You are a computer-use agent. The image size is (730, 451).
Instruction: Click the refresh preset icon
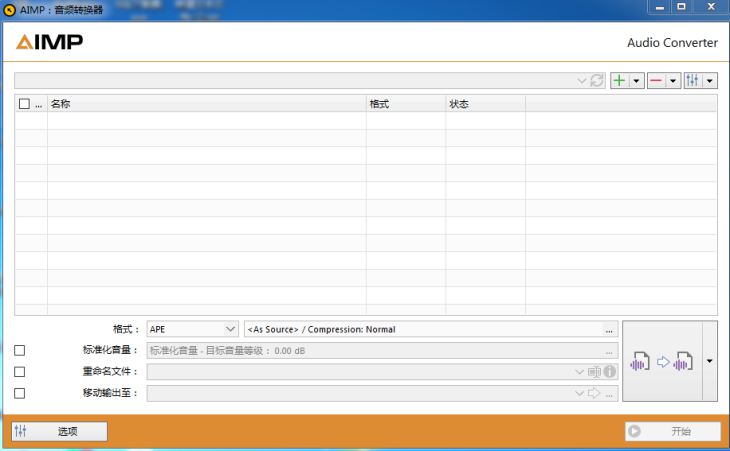point(597,81)
